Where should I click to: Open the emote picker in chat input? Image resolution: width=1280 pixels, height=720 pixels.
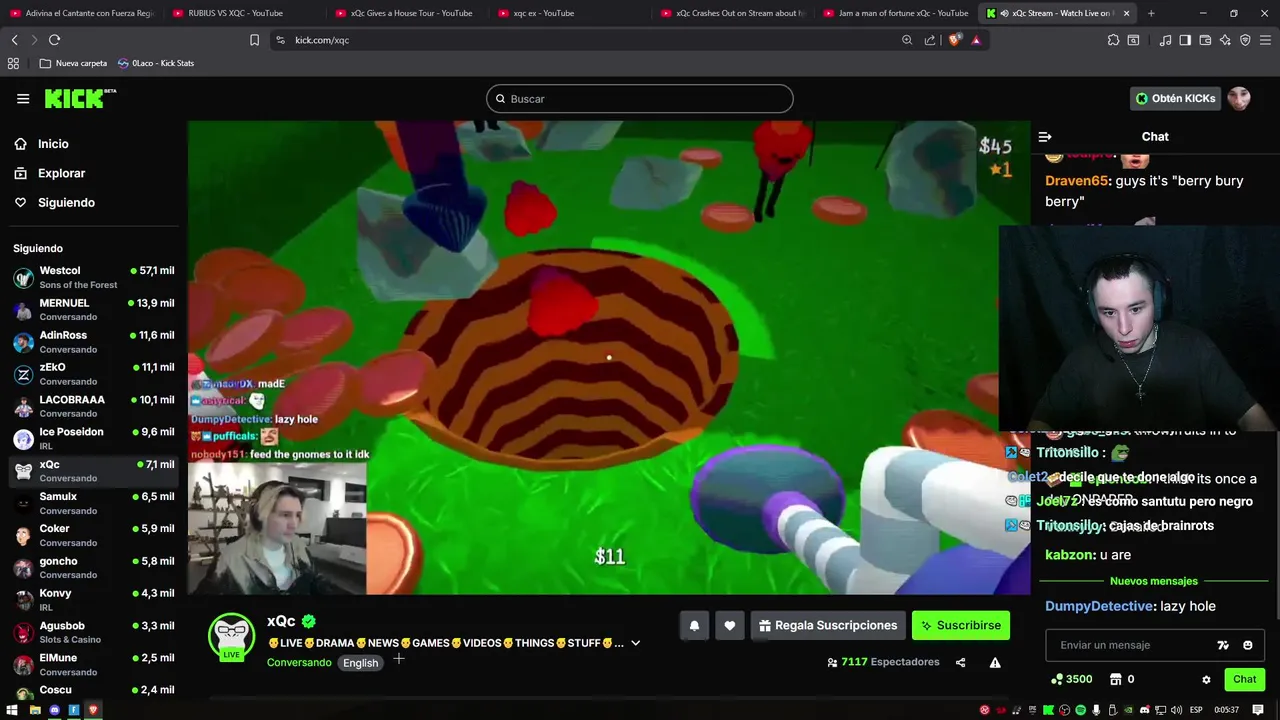[x=1248, y=645]
